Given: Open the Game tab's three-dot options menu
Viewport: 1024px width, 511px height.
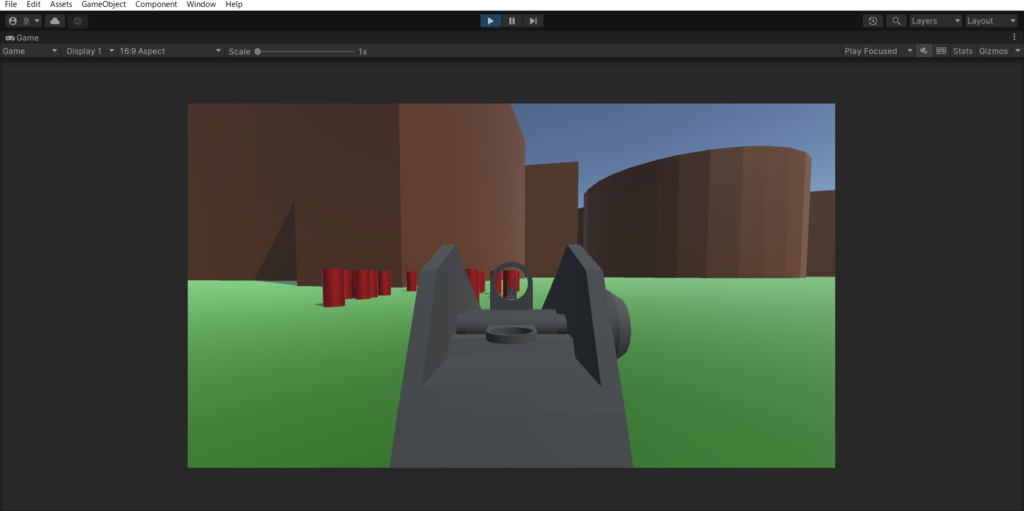Looking at the screenshot, I should [x=1014, y=37].
